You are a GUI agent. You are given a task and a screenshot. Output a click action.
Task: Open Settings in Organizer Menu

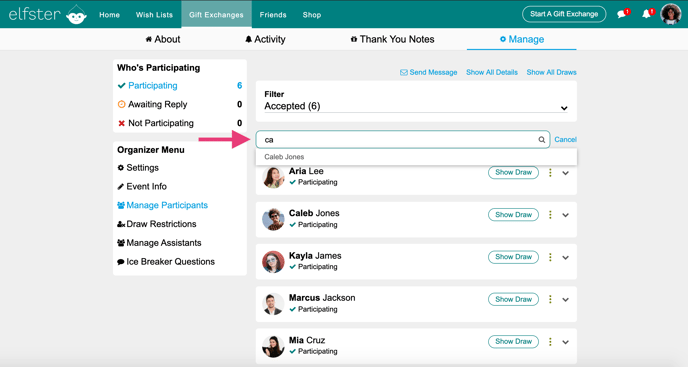click(x=138, y=168)
